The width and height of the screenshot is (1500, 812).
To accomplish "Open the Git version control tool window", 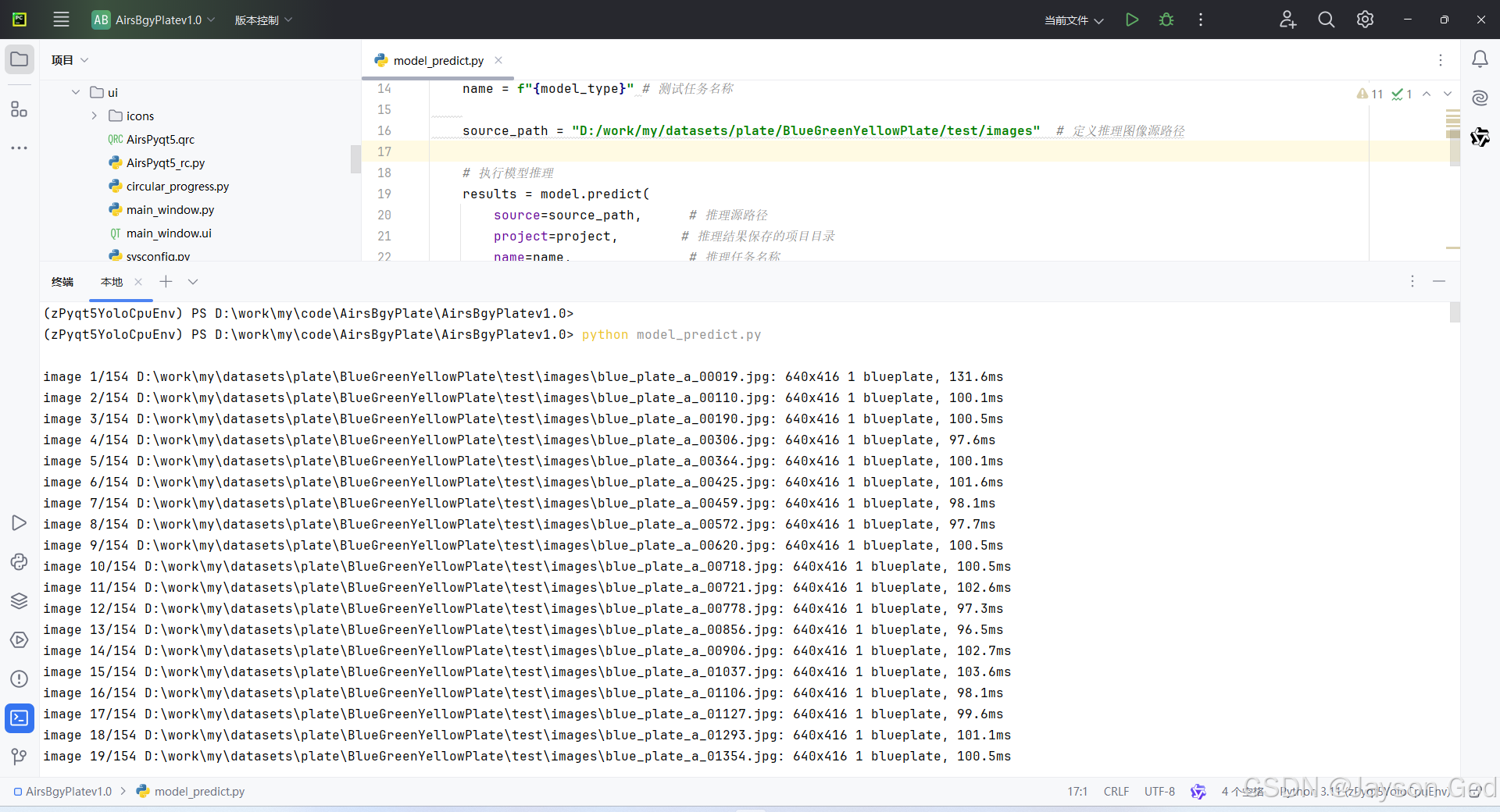I will click(x=19, y=756).
